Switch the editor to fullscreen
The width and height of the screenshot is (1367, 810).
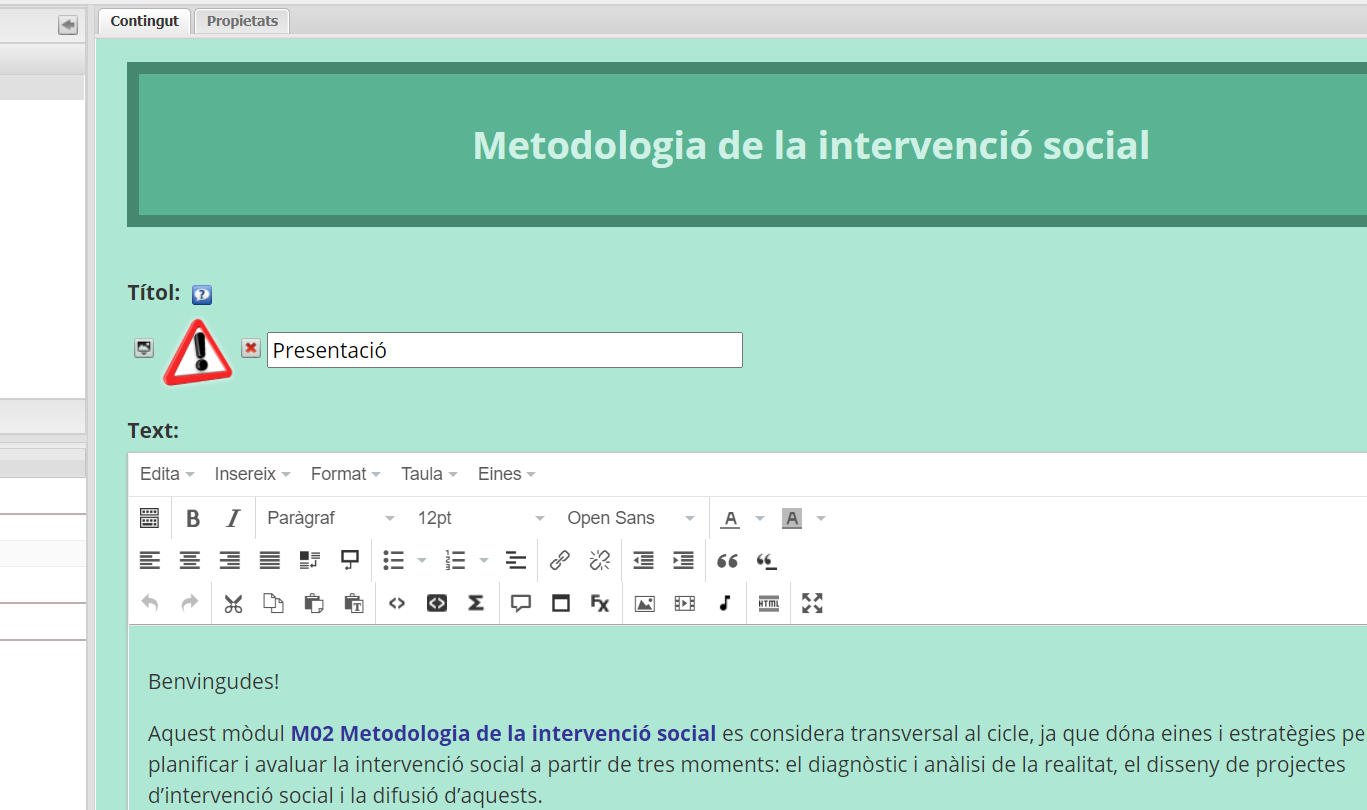812,603
